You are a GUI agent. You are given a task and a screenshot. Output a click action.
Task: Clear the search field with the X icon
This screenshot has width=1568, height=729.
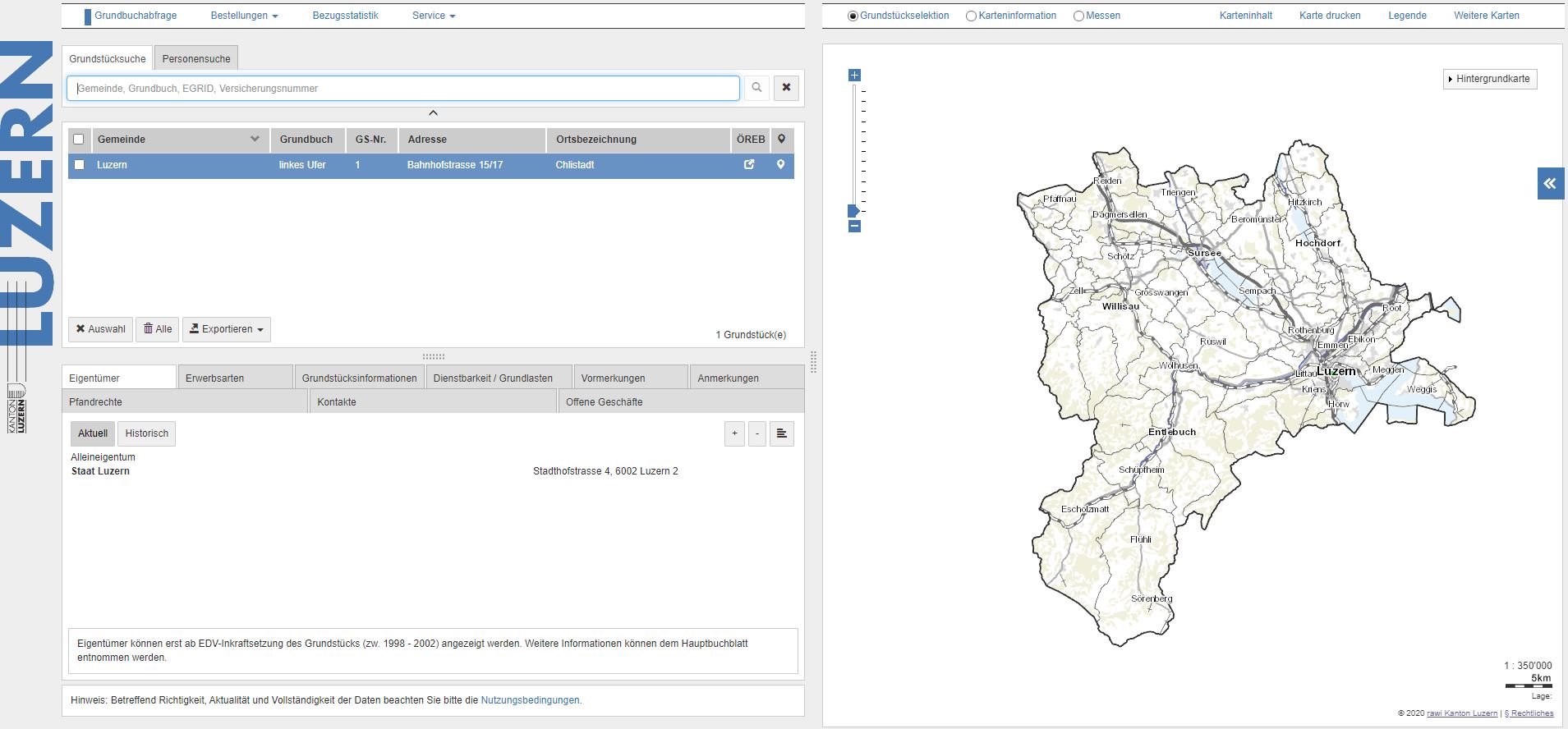click(786, 88)
